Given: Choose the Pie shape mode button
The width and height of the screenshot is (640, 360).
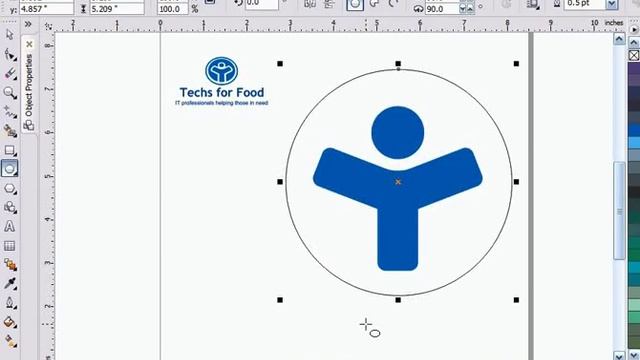Looking at the screenshot, I should pyautogui.click(x=374, y=4).
